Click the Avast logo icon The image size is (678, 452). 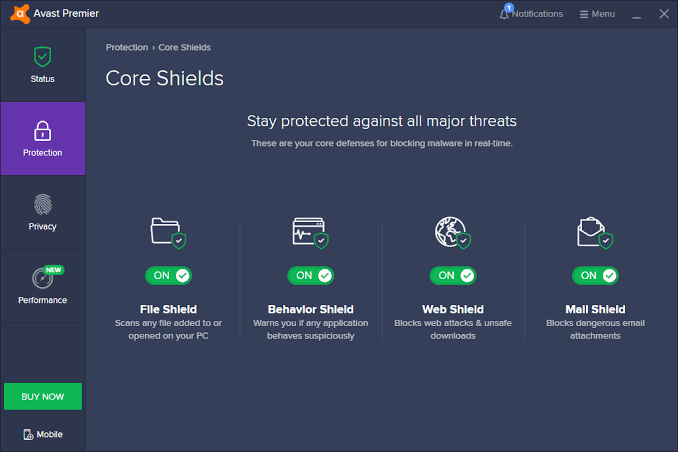(x=20, y=13)
